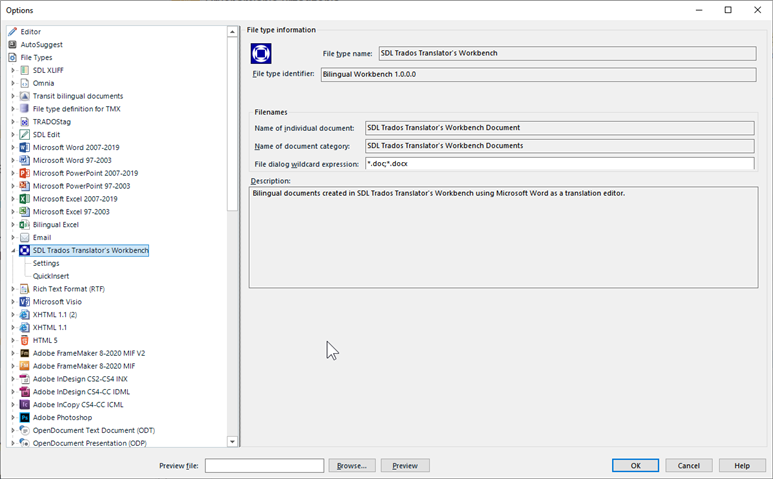Click the SDL Edit icon
This screenshot has width=773, height=479.
[x=24, y=134]
